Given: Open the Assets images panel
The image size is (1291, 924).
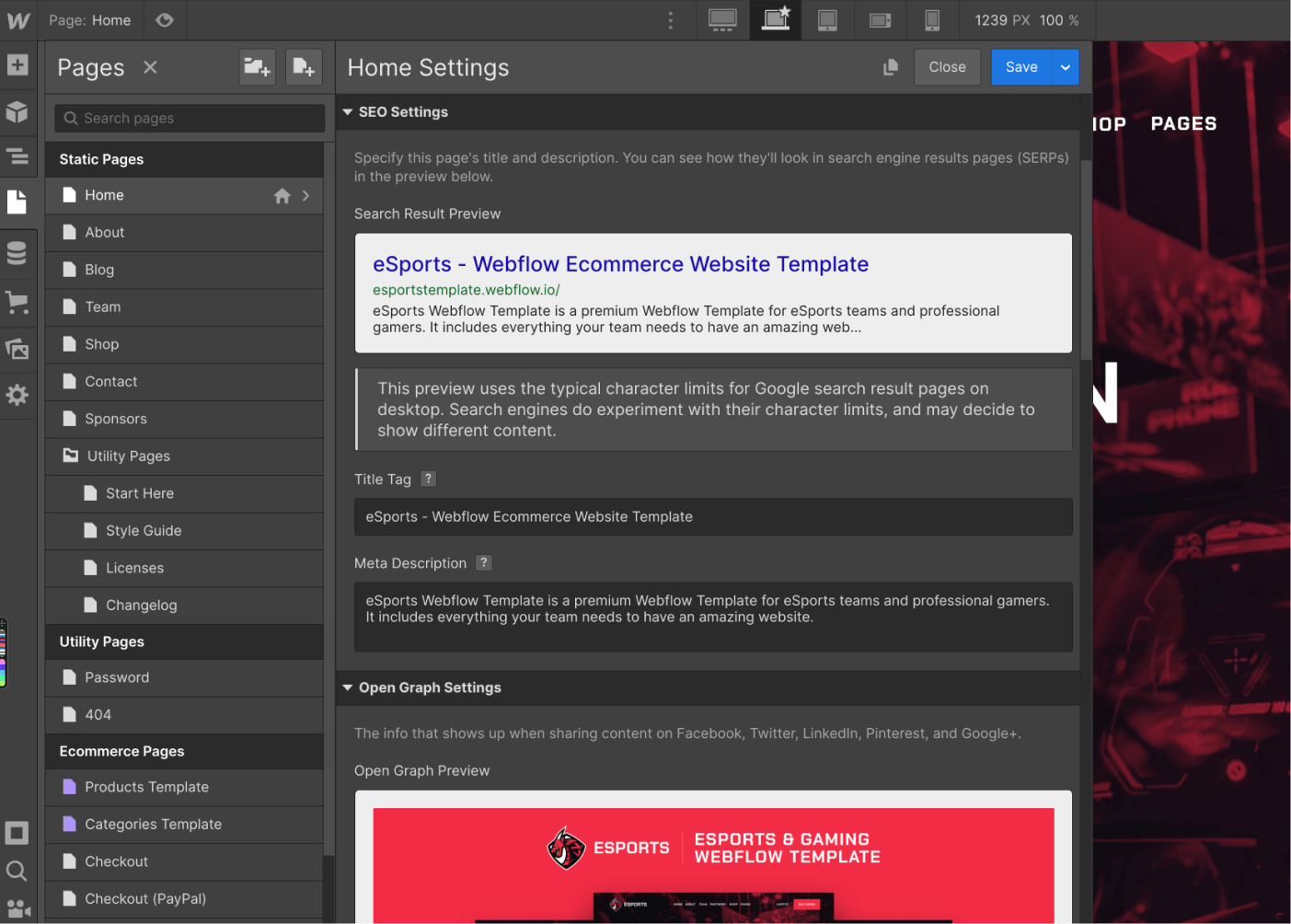Looking at the screenshot, I should [17, 349].
